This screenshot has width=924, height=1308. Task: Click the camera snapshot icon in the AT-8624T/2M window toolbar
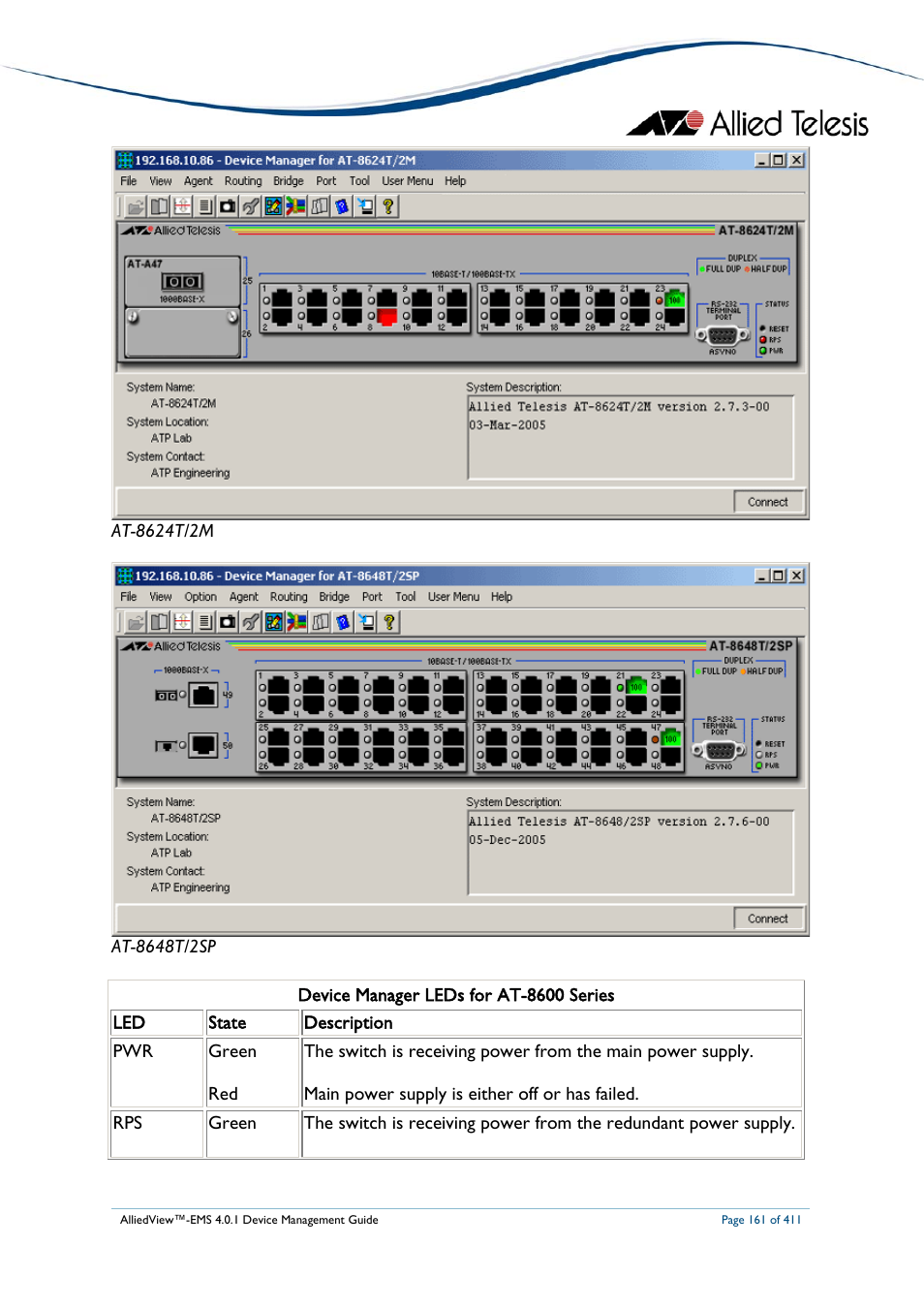point(228,206)
